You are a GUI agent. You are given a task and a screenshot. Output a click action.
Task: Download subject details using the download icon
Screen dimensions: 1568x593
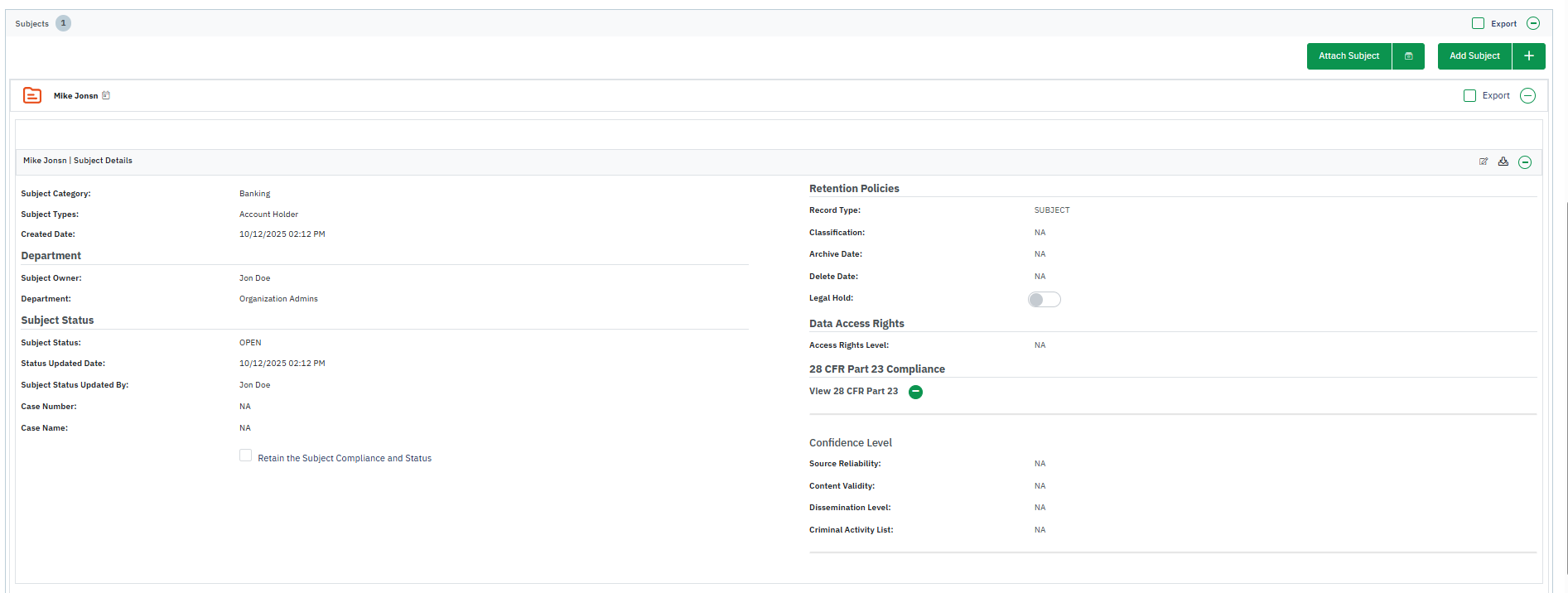1503,162
